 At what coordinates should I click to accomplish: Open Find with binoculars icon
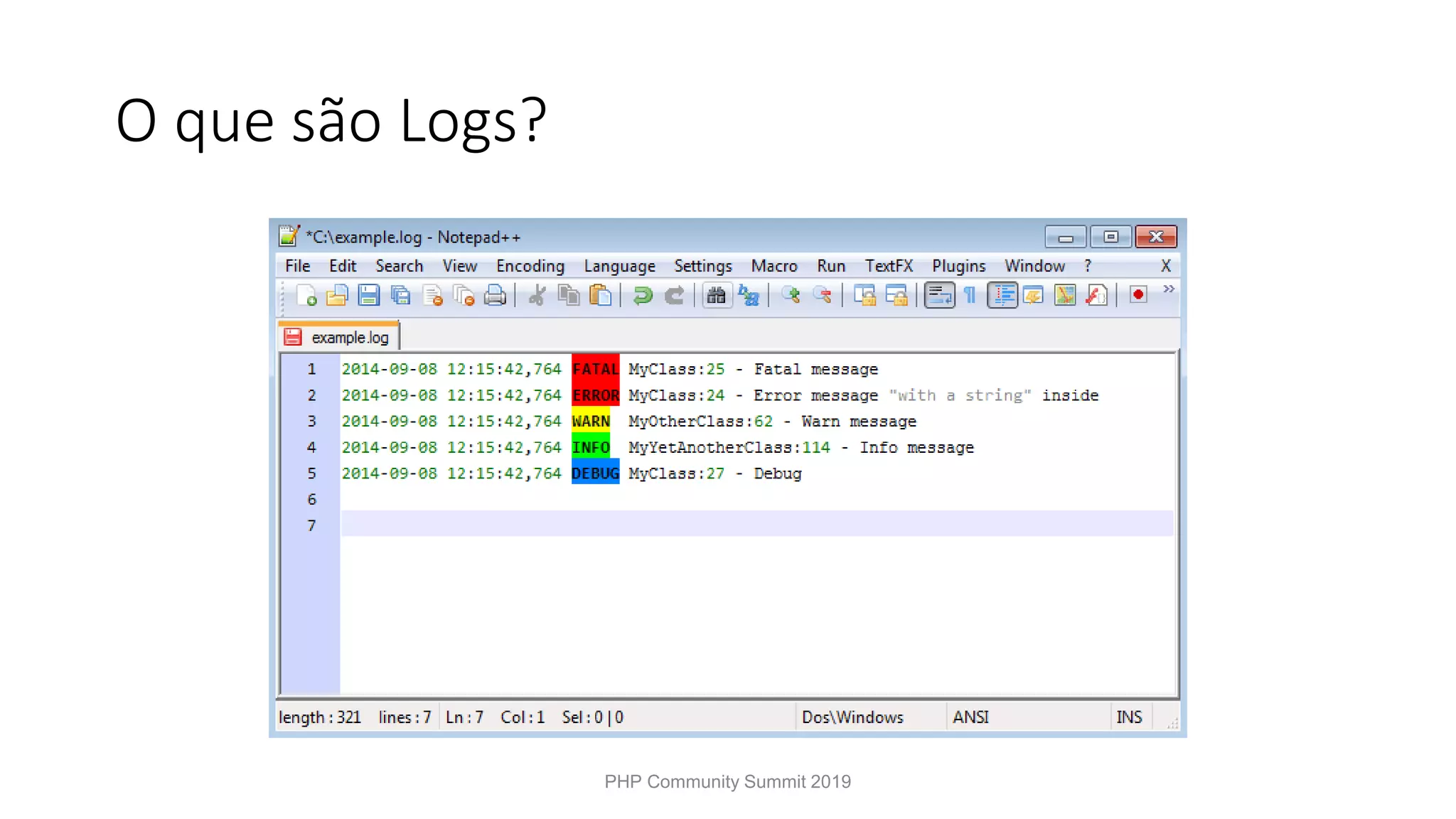click(717, 295)
